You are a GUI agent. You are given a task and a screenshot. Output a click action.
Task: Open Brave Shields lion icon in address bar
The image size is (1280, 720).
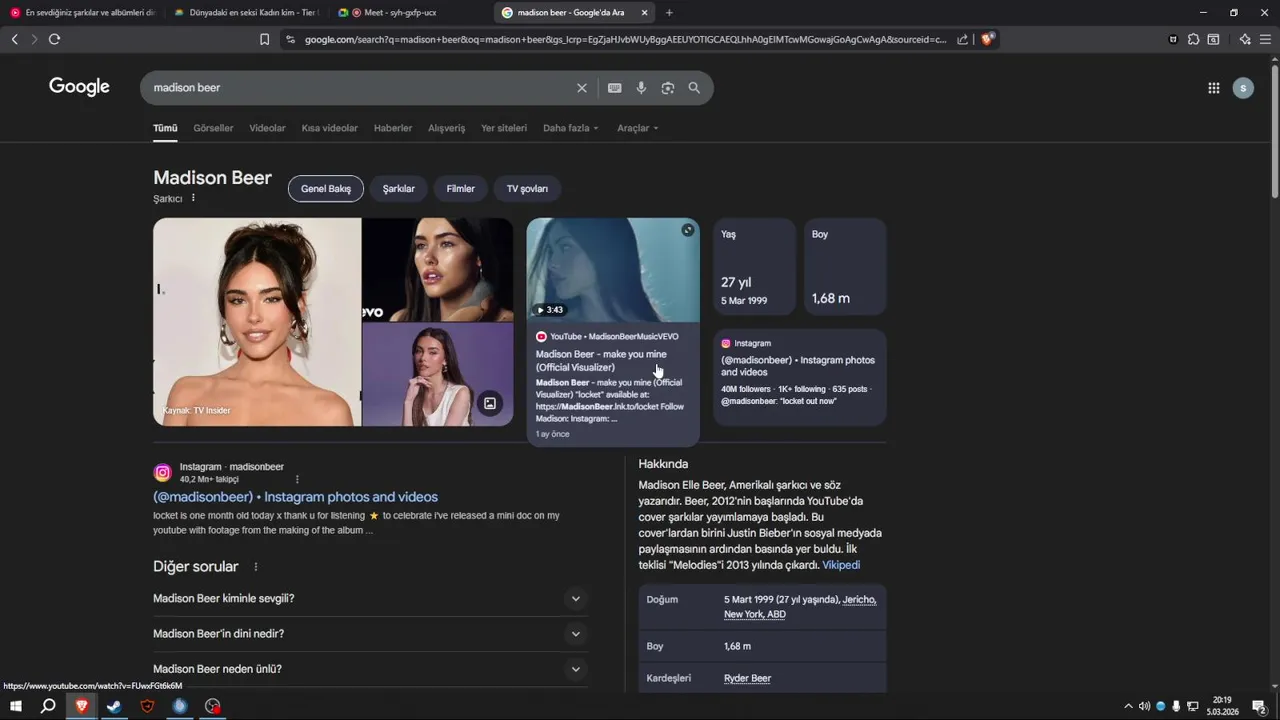[987, 39]
